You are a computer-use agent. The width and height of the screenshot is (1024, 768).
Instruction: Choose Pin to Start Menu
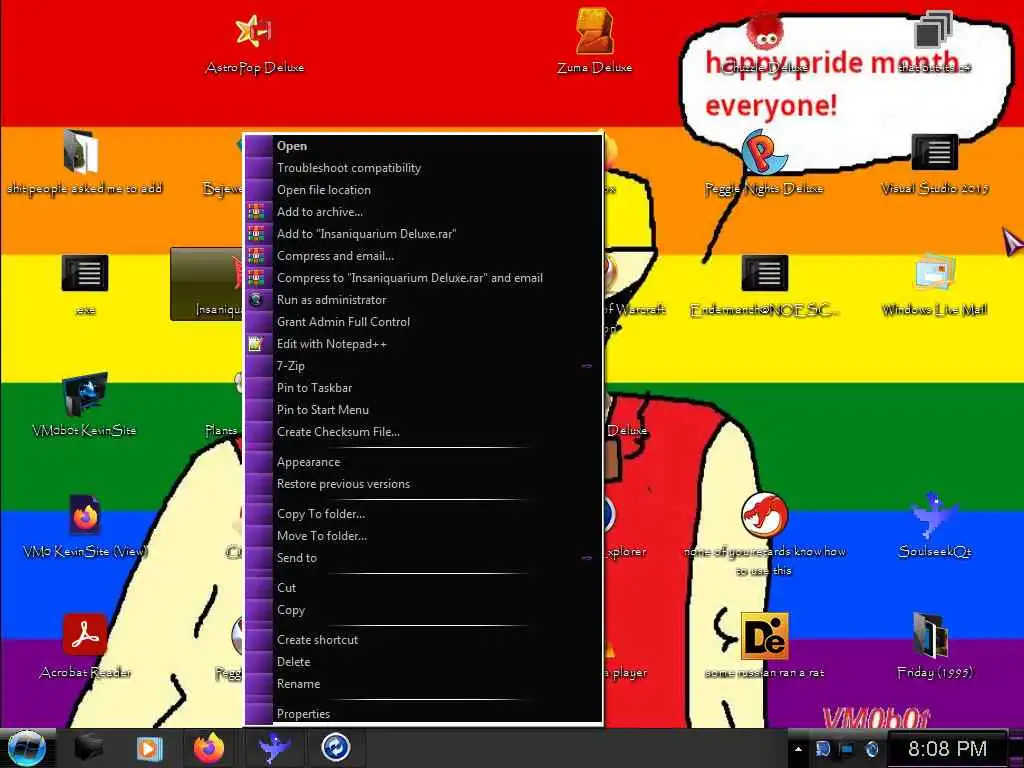click(423, 410)
